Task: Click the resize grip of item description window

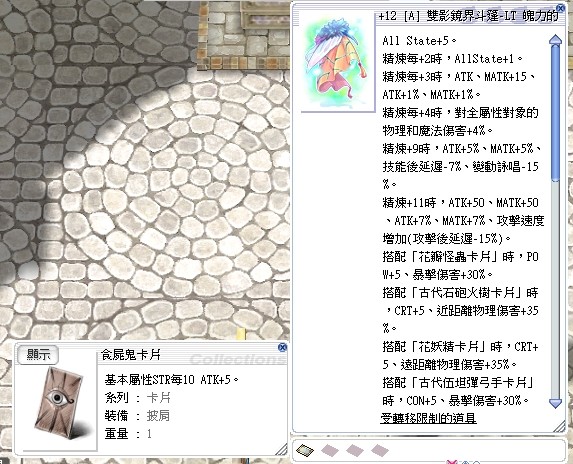Action: (x=559, y=426)
